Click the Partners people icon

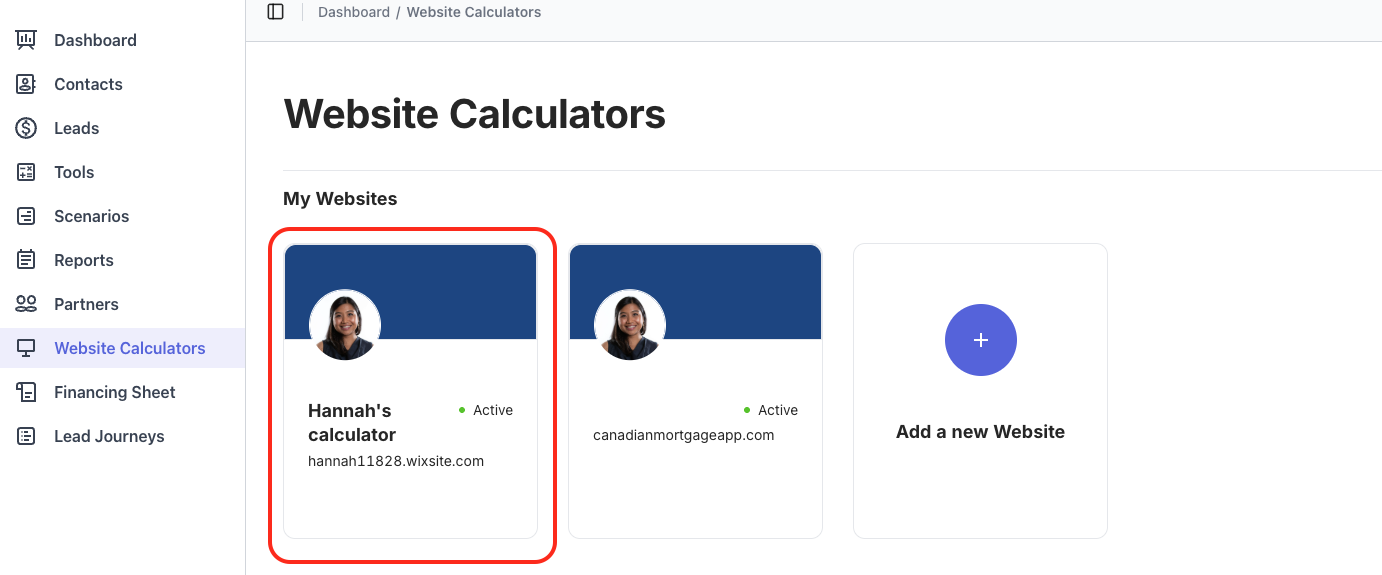point(27,304)
